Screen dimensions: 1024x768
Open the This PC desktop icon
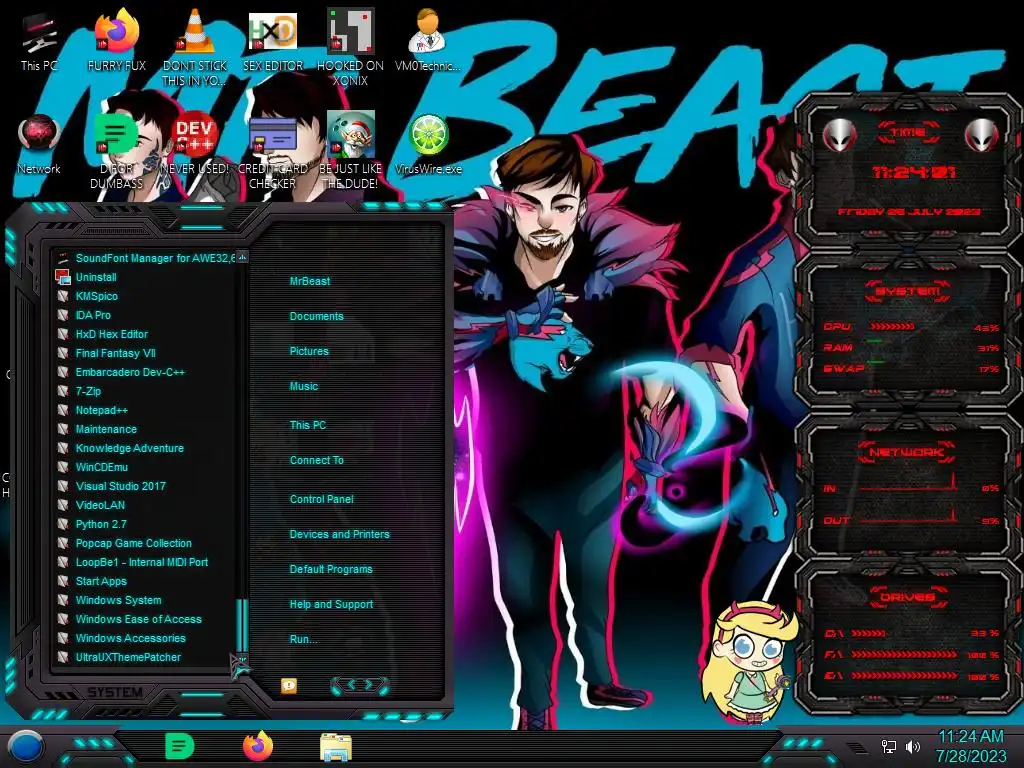[x=39, y=42]
